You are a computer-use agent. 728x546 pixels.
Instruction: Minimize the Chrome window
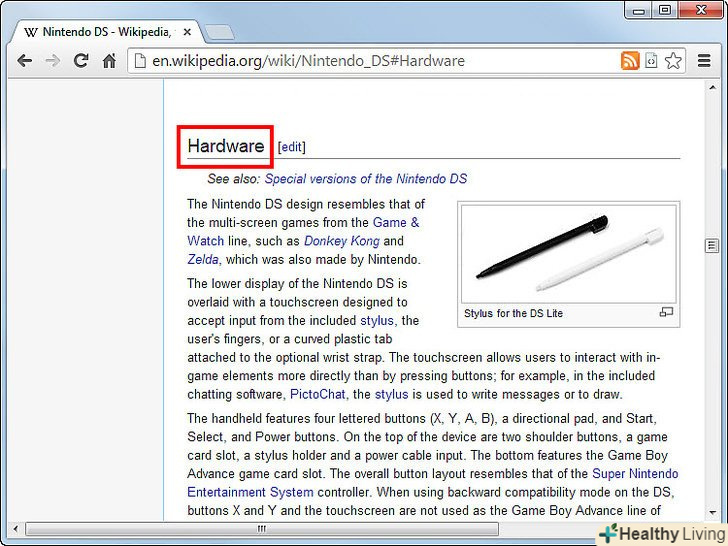click(x=638, y=10)
